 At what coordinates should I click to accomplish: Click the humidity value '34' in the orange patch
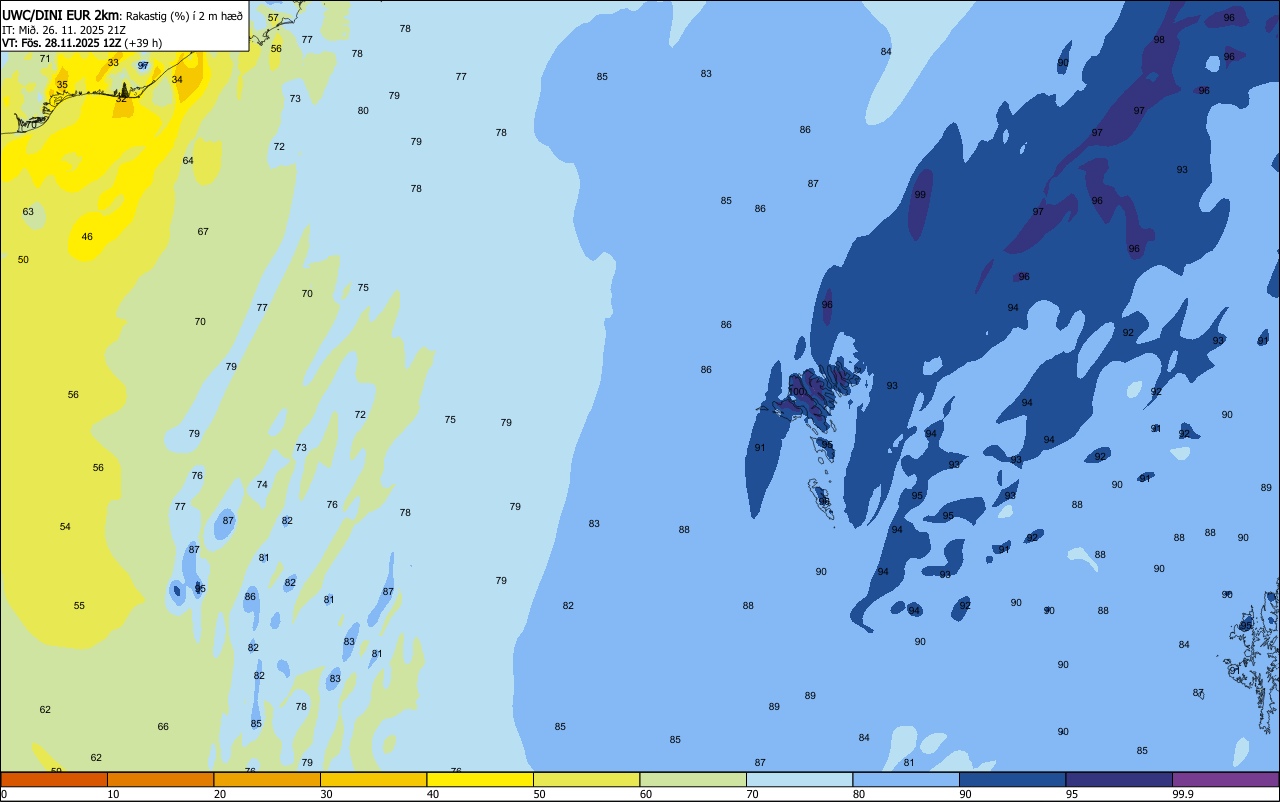[x=177, y=80]
